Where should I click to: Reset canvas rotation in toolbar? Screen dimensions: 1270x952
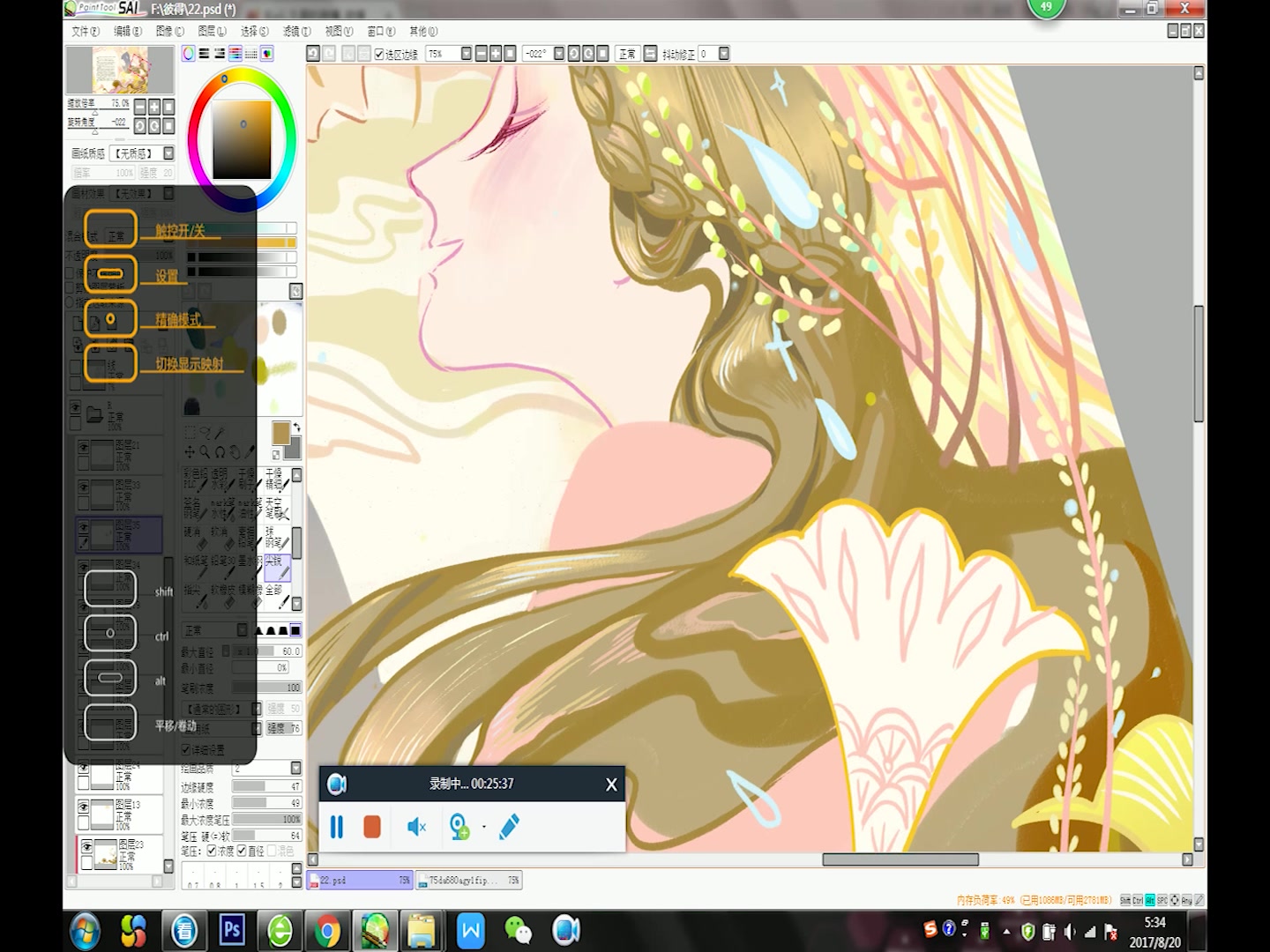[x=602, y=54]
